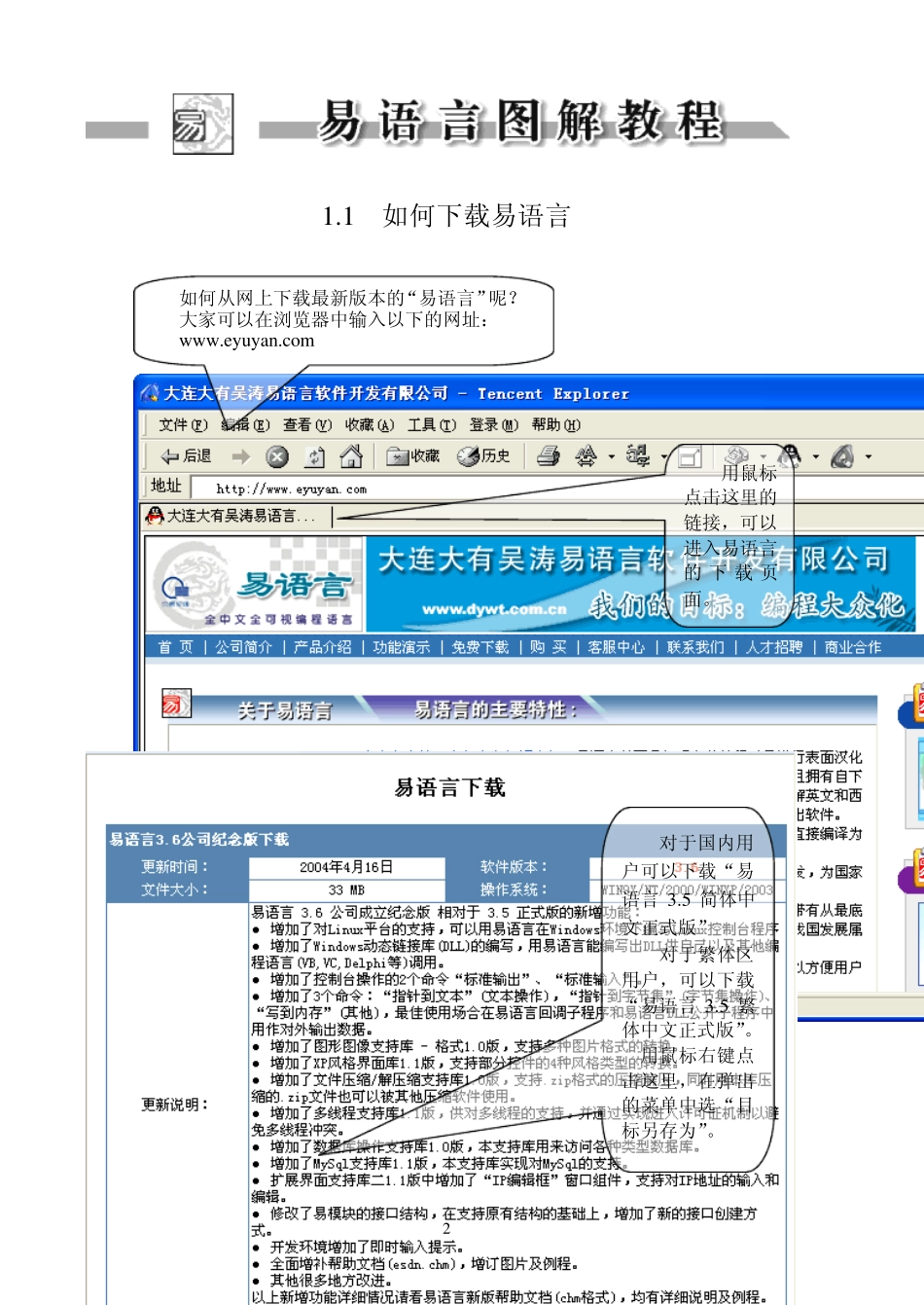Click the 2004年4月16日 date cell

click(x=346, y=867)
